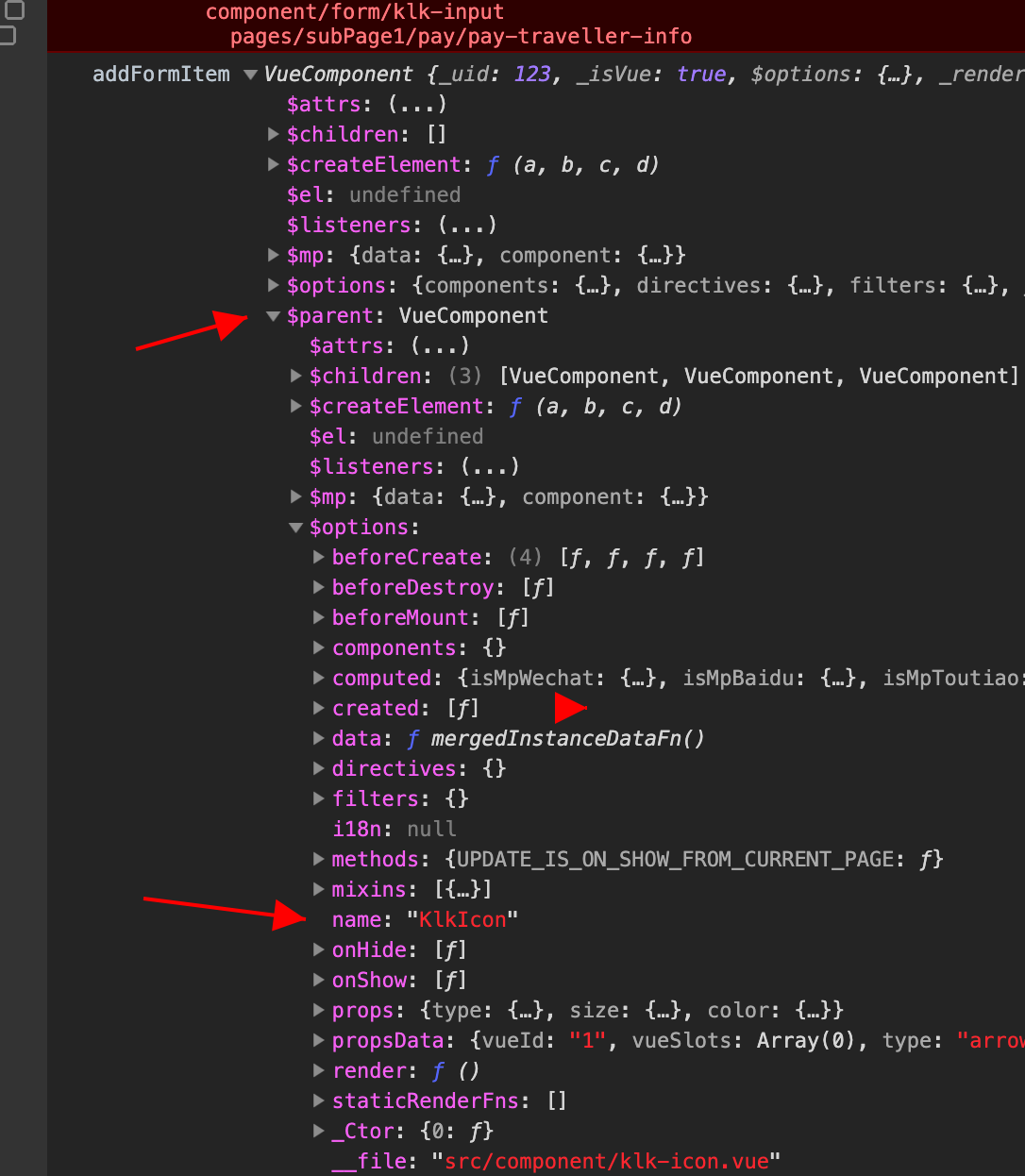Viewport: 1025px width, 1176px height.
Task: Invoke the $listeners getter under $parent
Action: [x=489, y=467]
